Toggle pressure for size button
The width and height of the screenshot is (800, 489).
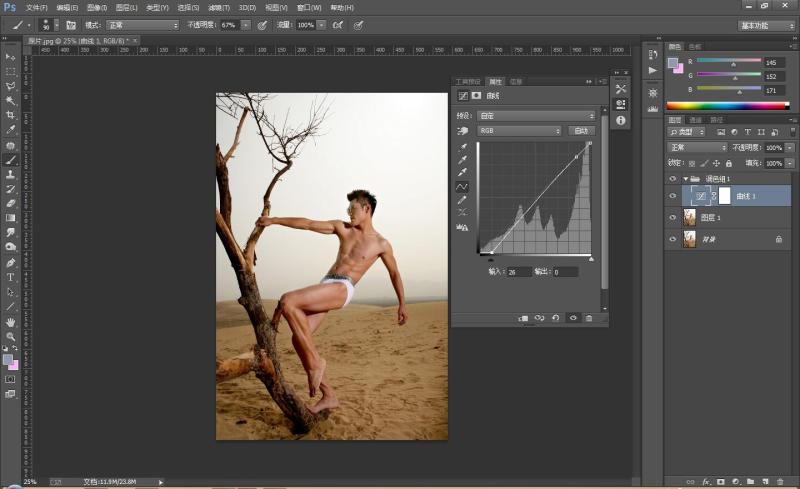358,25
